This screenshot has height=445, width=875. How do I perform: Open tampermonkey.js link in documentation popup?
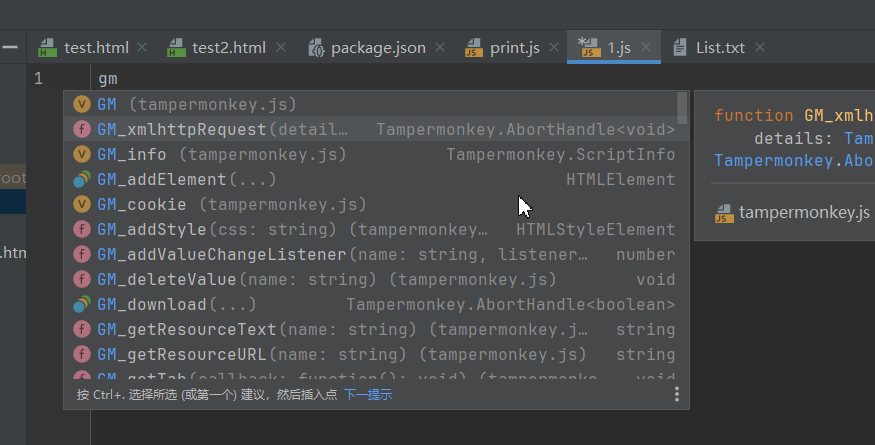pyautogui.click(x=804, y=212)
